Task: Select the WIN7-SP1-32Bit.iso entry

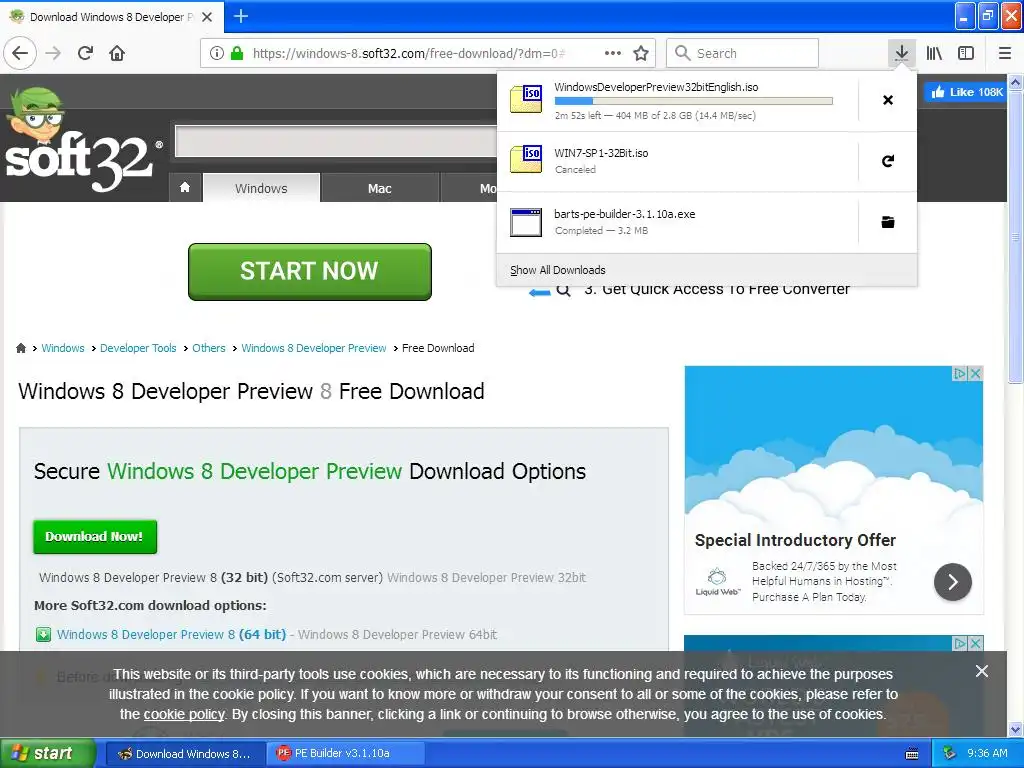Action: [677, 161]
